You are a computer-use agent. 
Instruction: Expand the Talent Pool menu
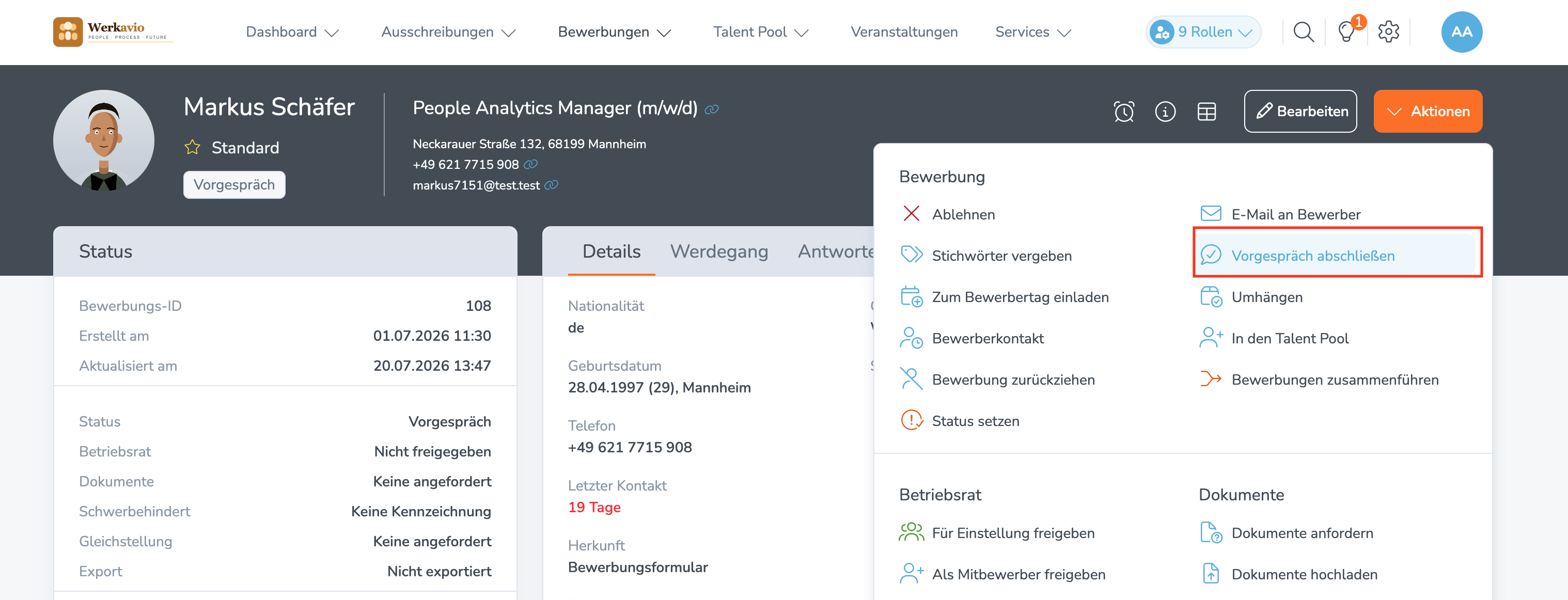coord(760,32)
